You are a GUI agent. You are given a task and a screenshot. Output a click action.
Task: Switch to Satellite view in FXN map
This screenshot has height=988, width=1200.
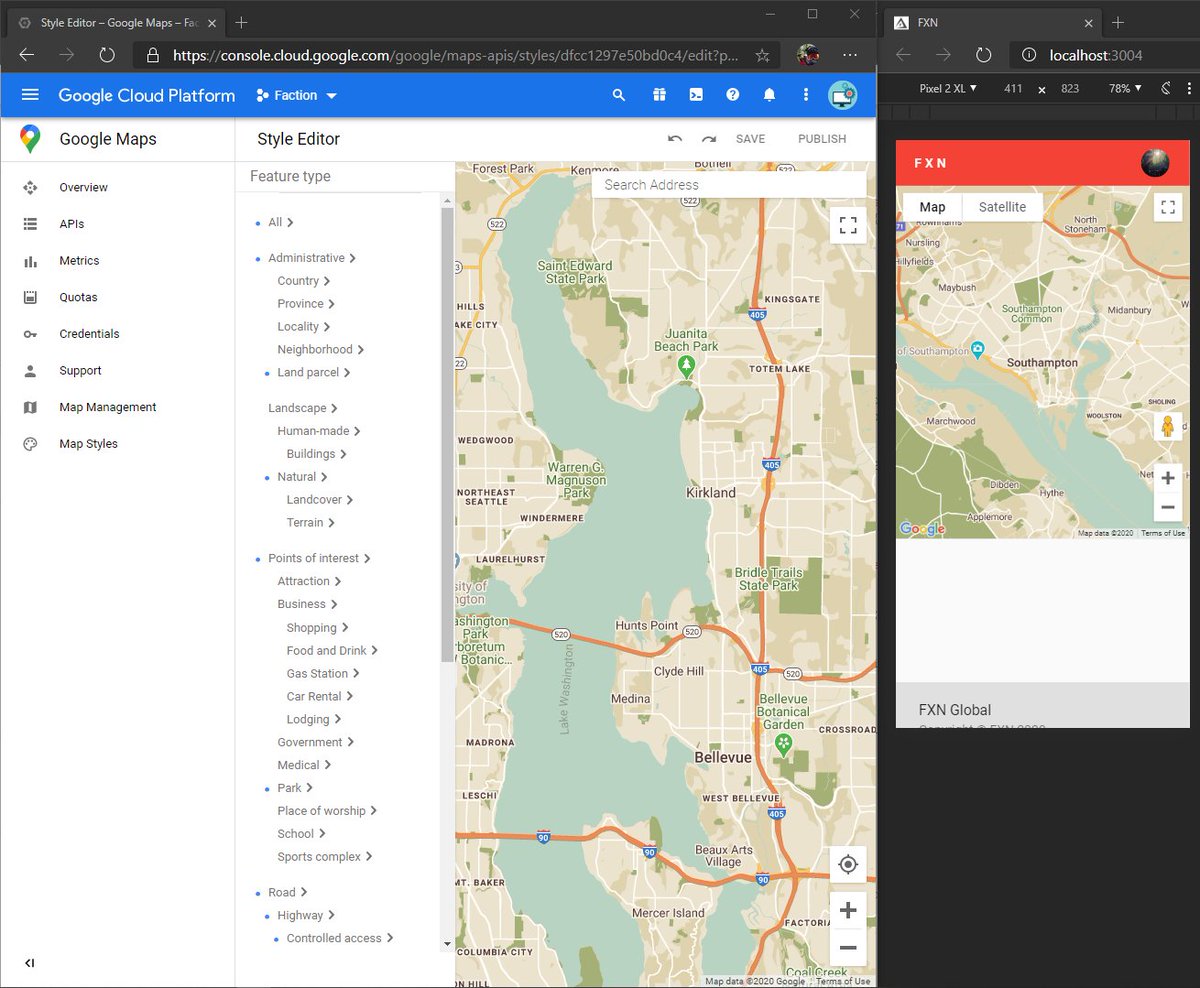click(x=1002, y=207)
